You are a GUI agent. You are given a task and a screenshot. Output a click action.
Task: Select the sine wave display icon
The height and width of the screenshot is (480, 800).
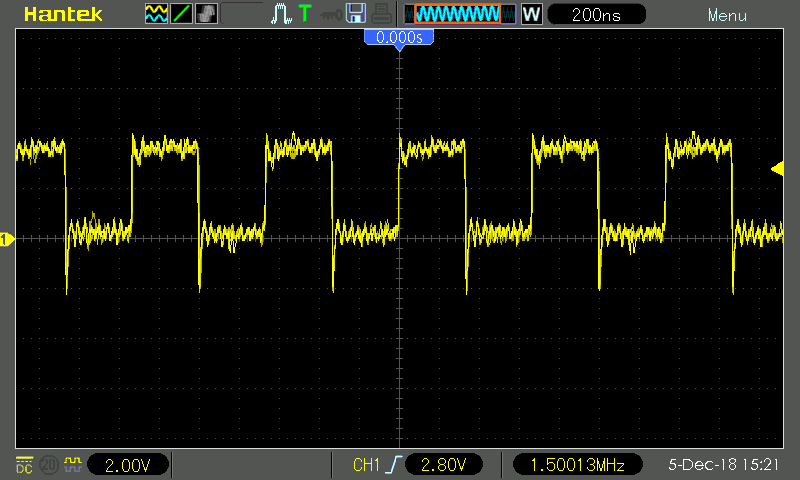click(156, 15)
